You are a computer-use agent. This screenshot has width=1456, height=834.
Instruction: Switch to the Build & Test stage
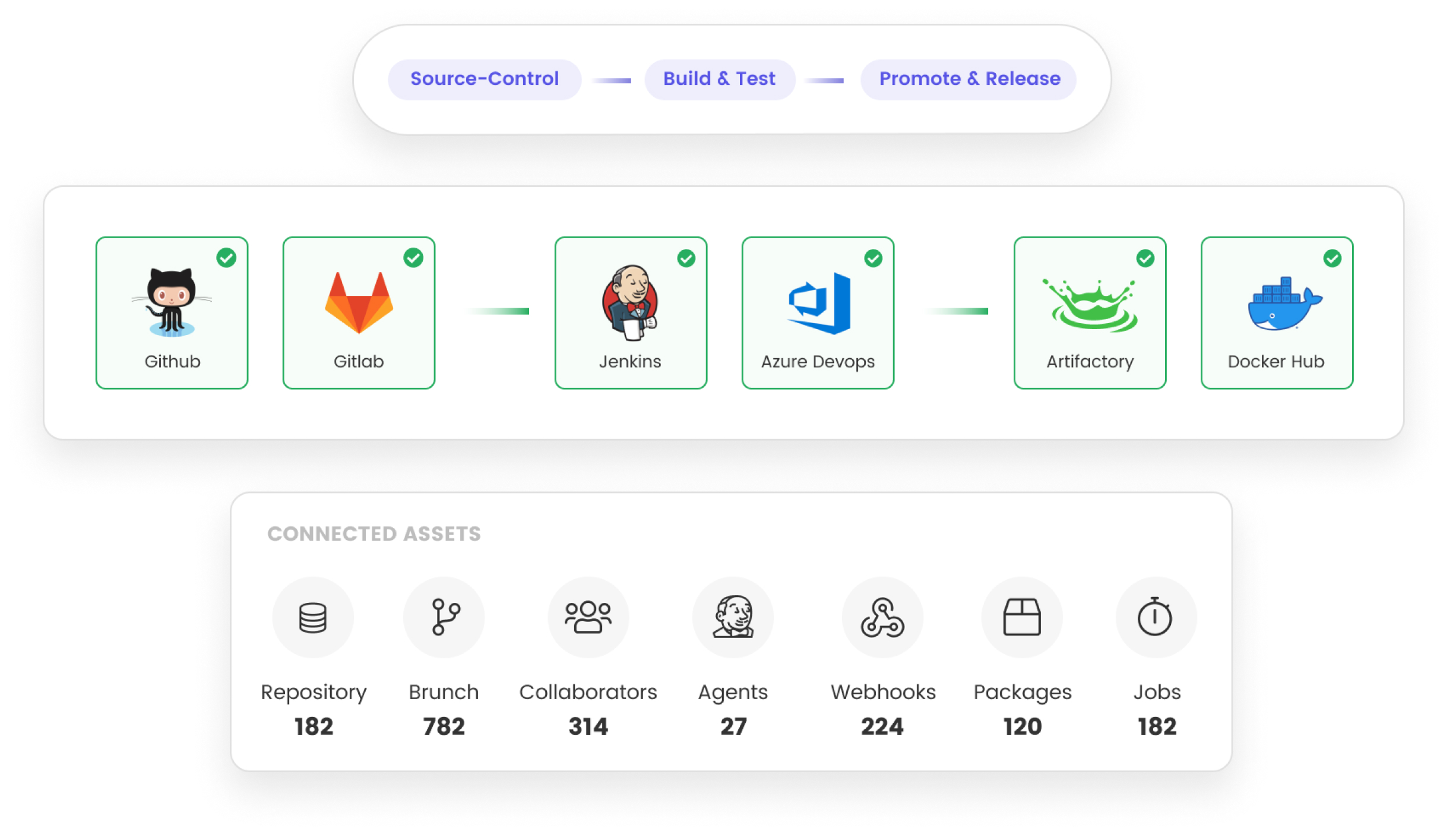(719, 78)
